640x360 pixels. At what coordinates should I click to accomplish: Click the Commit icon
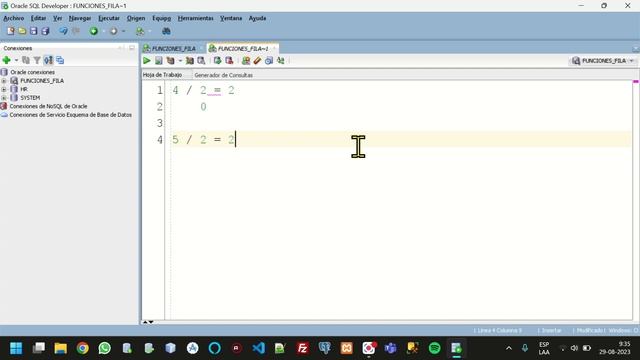click(x=218, y=61)
